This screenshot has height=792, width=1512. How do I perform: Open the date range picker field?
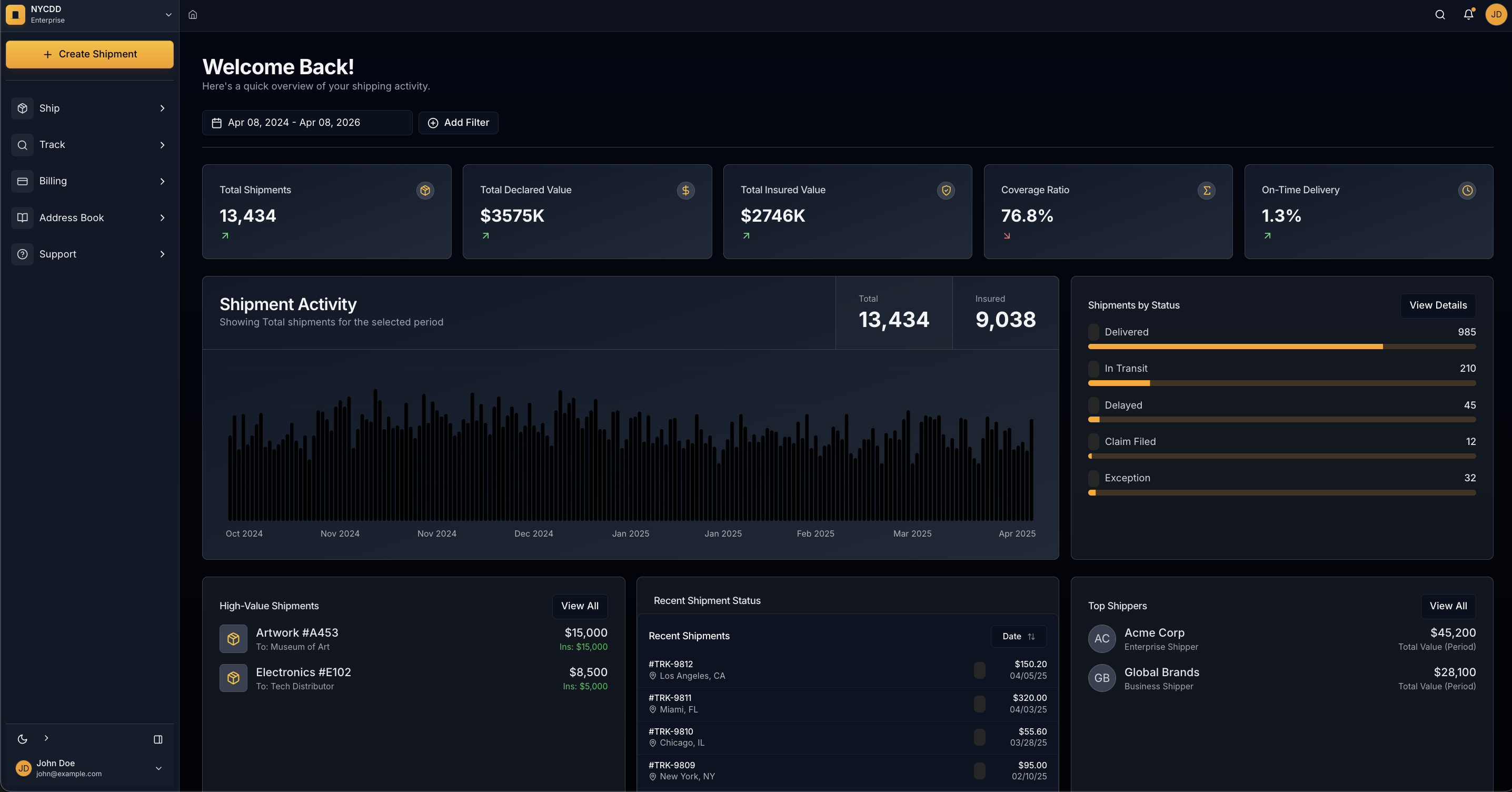coord(307,123)
